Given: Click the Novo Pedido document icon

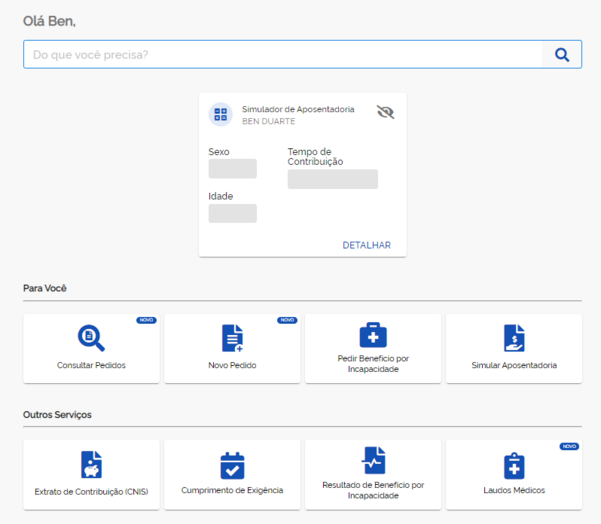Looking at the screenshot, I should coord(232,338).
